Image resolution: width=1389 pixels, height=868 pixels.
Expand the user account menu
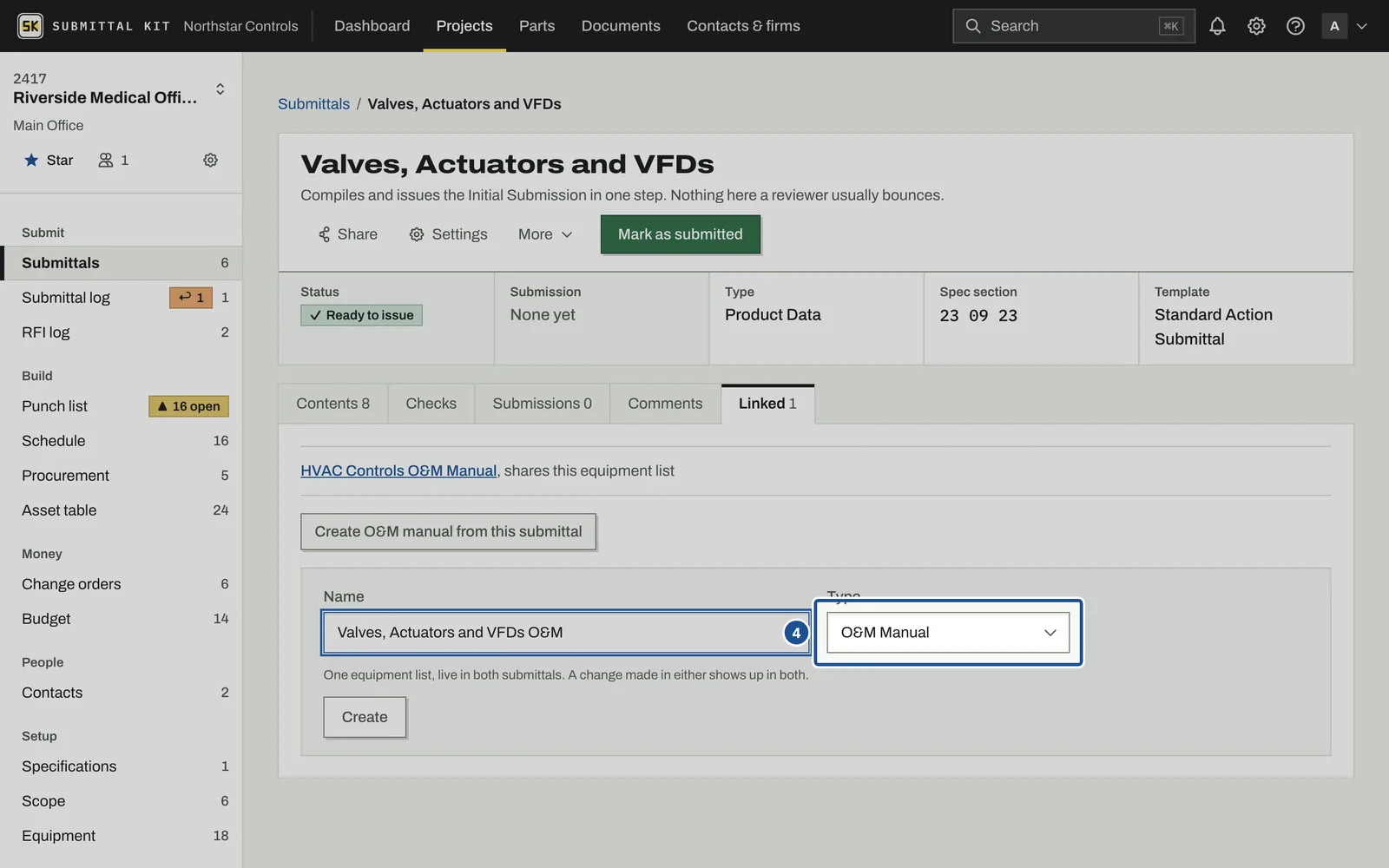(1345, 26)
